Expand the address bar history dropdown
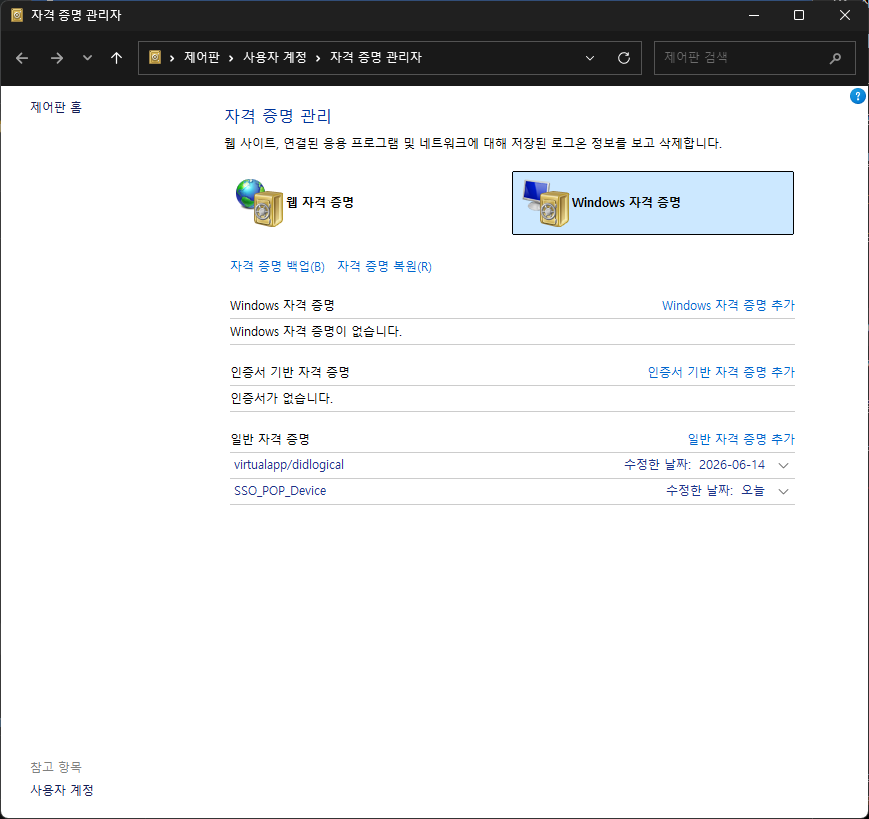The height and width of the screenshot is (819, 869). [590, 58]
